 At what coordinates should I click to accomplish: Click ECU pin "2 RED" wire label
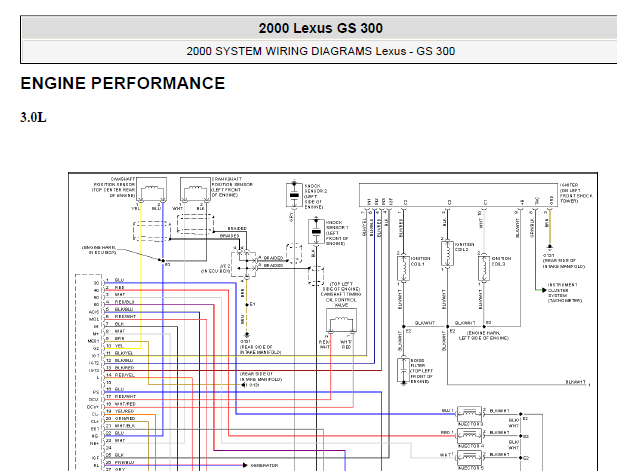click(115, 288)
